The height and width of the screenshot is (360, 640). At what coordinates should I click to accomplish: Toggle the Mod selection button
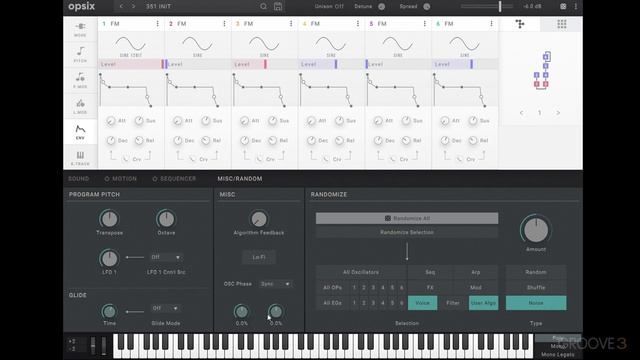(476, 287)
